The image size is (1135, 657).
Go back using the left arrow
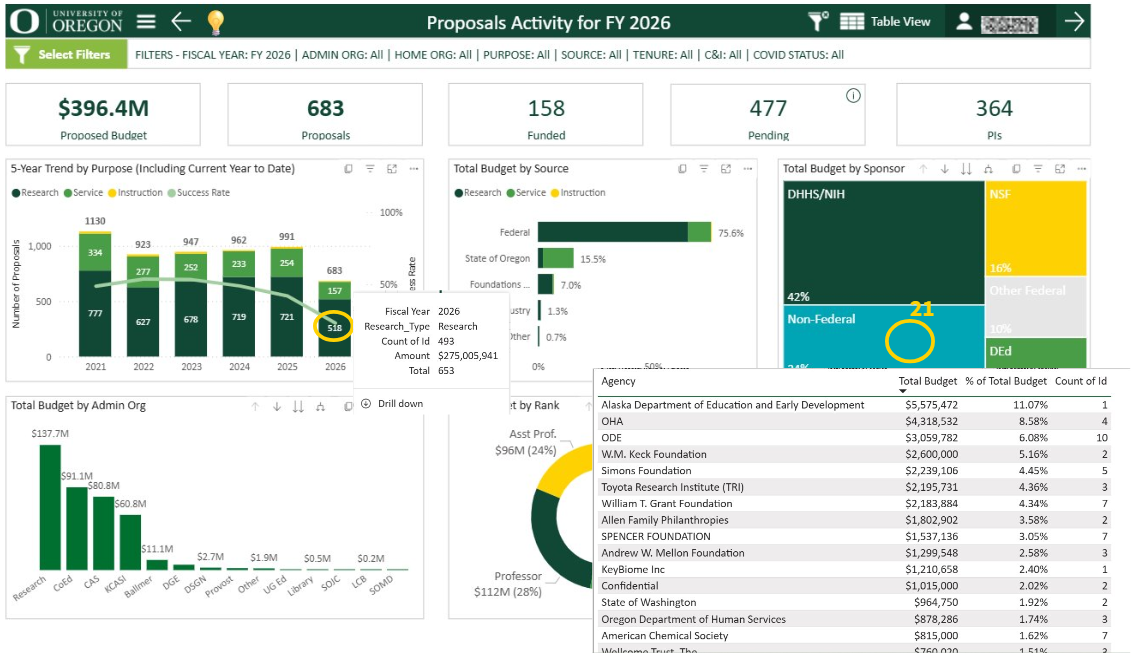(x=181, y=22)
